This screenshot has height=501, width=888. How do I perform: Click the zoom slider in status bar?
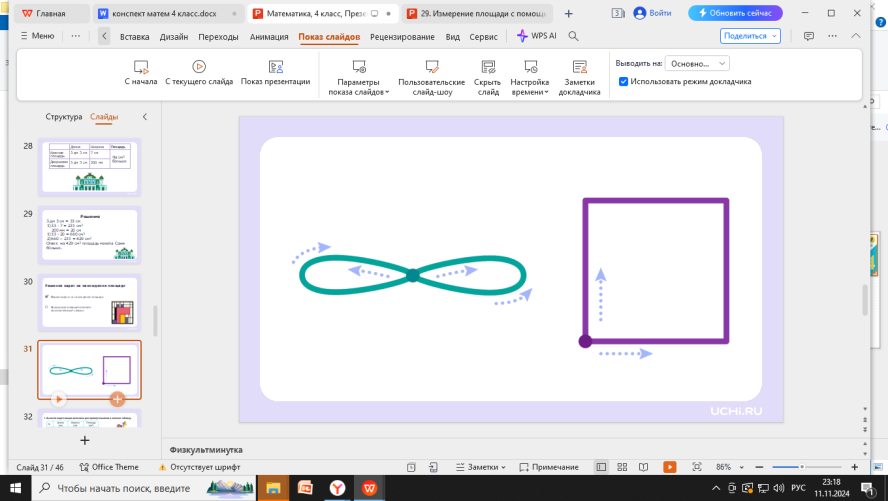800,467
